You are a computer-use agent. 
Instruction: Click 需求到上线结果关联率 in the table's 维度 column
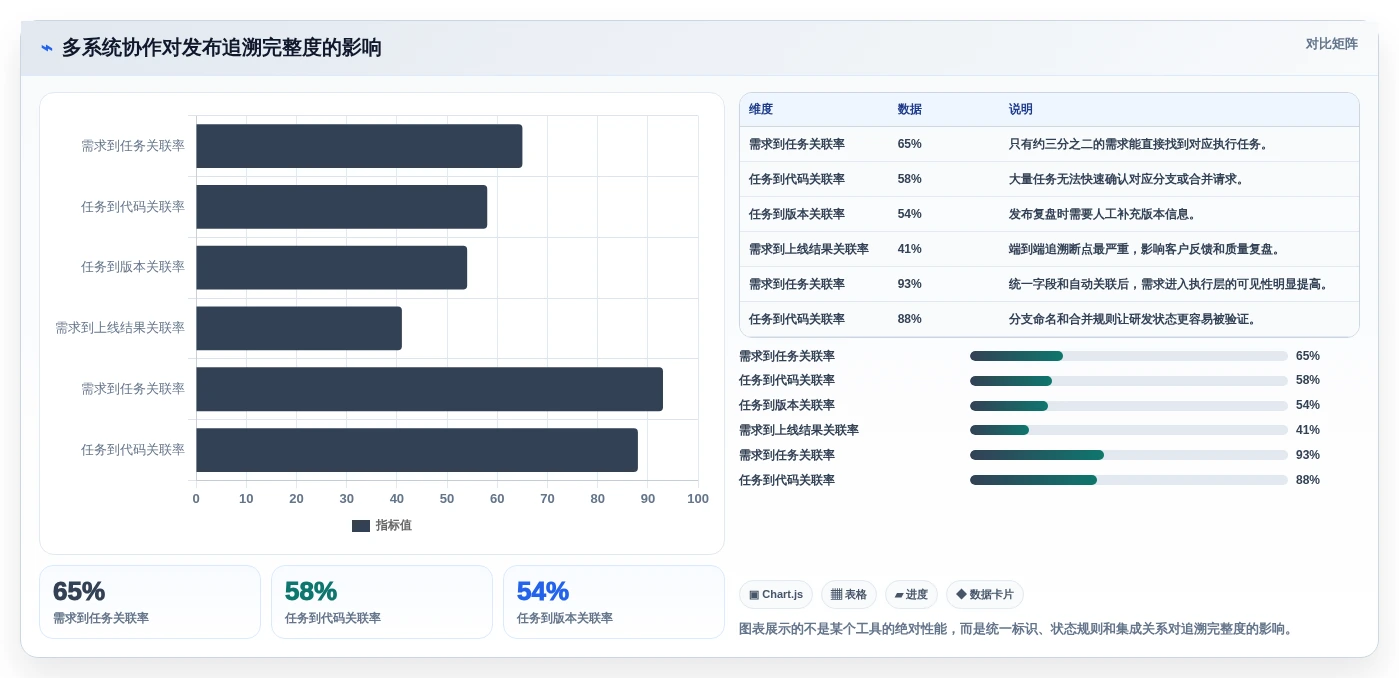point(809,249)
